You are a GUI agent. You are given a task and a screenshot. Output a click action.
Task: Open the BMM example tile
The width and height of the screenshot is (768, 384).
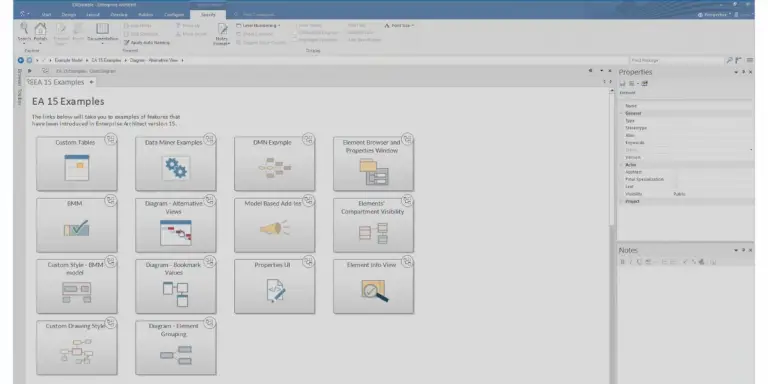click(x=76, y=225)
